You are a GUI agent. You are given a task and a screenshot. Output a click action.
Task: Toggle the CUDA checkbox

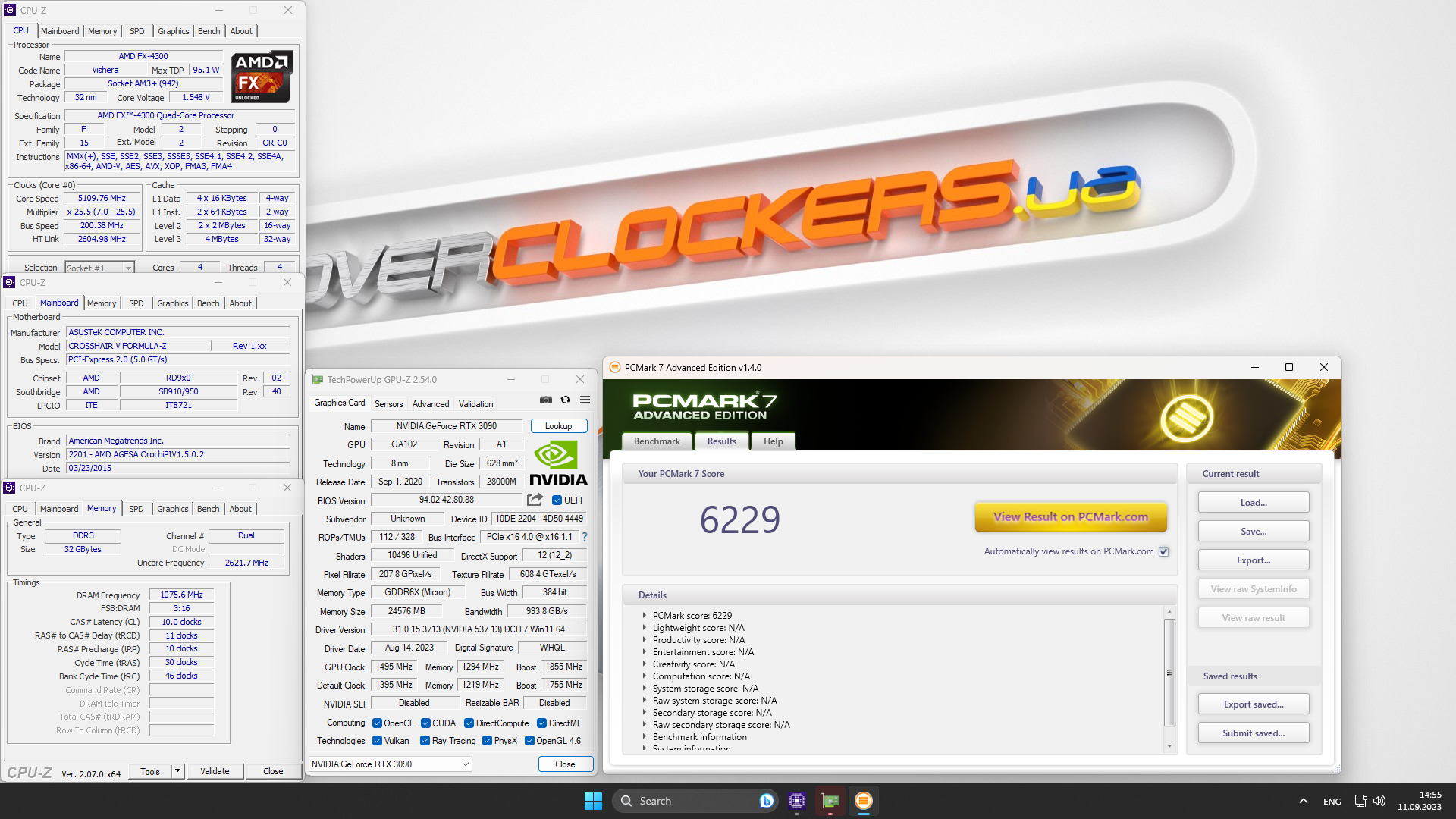(425, 723)
